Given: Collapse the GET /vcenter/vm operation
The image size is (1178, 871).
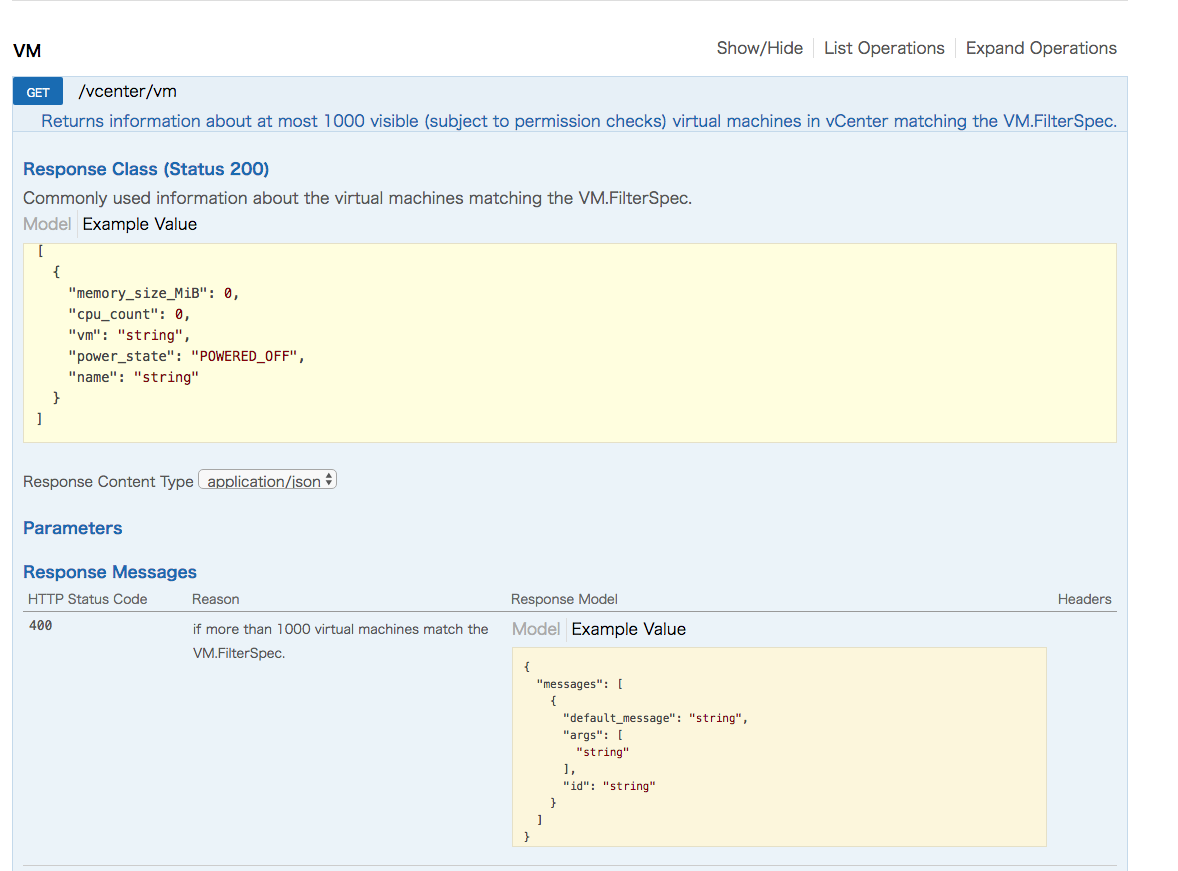Looking at the screenshot, I should pos(127,91).
